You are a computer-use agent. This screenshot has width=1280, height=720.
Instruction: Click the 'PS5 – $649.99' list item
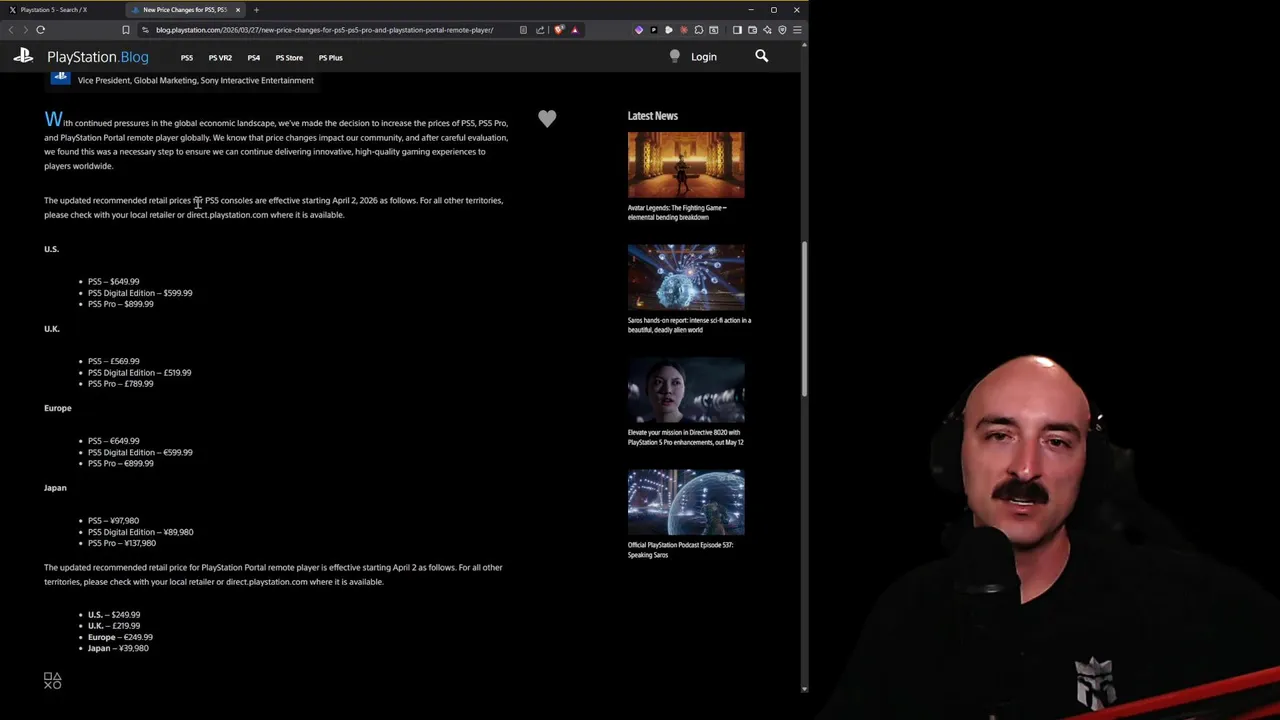point(113,282)
